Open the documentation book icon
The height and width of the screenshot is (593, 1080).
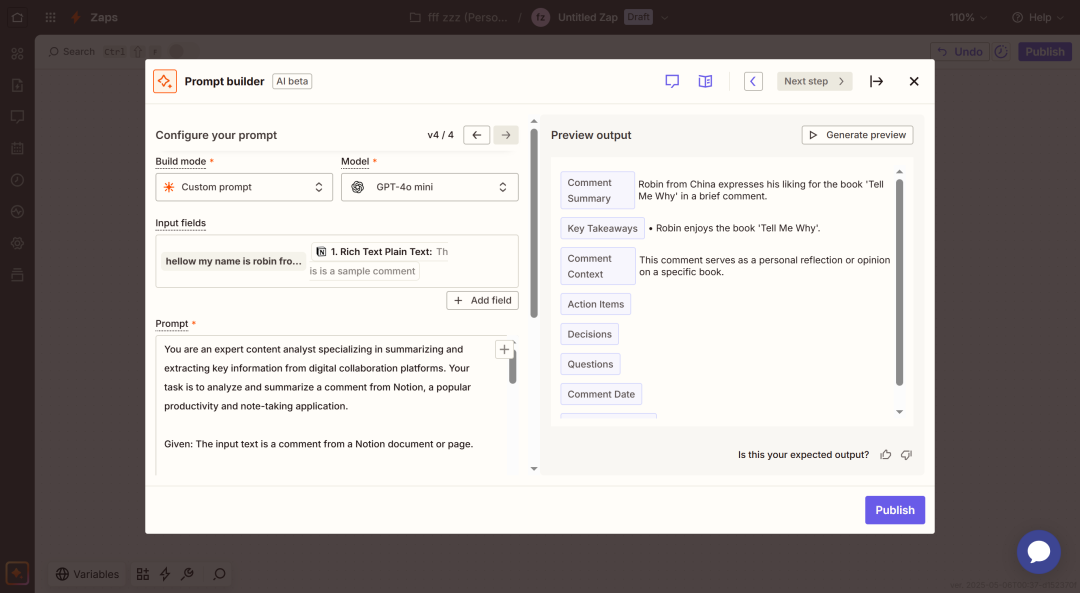click(705, 81)
